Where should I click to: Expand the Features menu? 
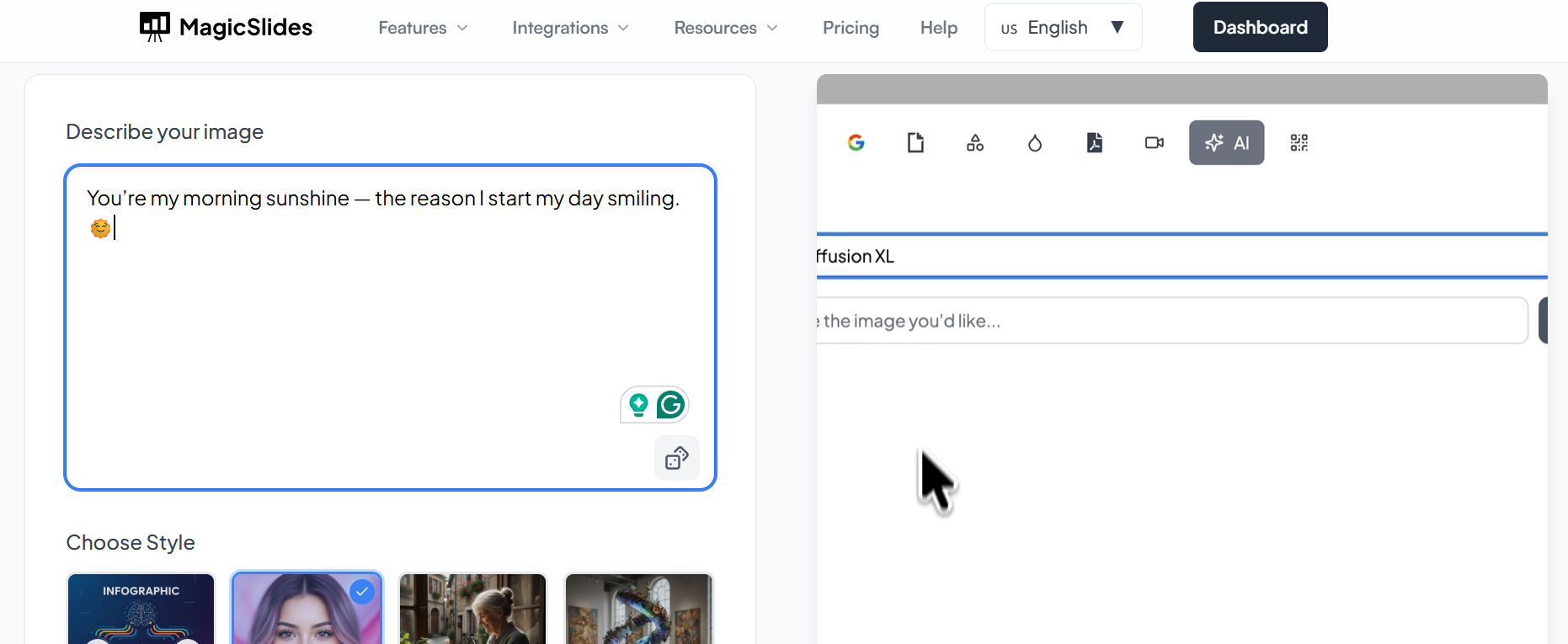click(x=423, y=28)
